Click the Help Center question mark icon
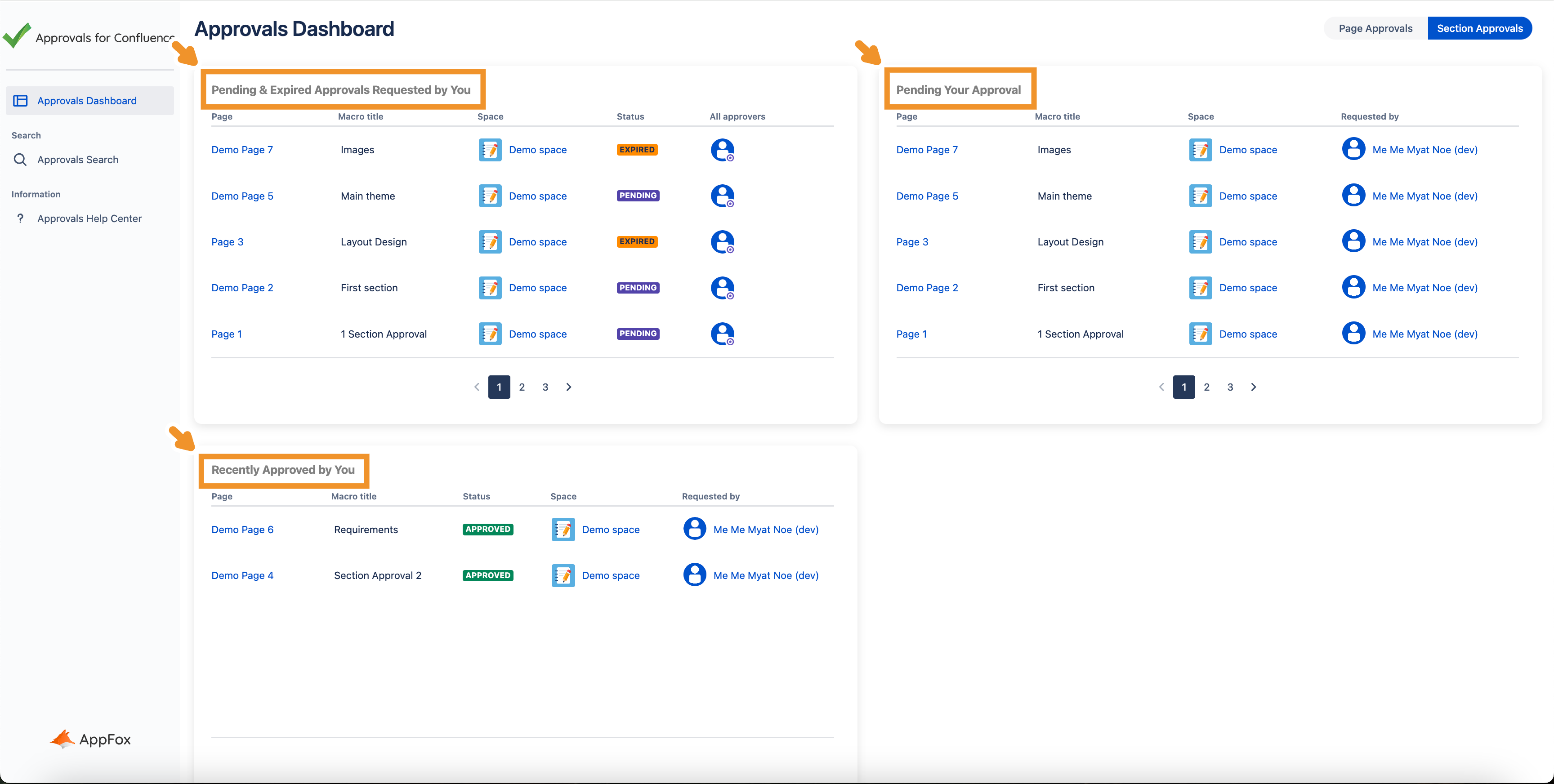 click(x=21, y=218)
